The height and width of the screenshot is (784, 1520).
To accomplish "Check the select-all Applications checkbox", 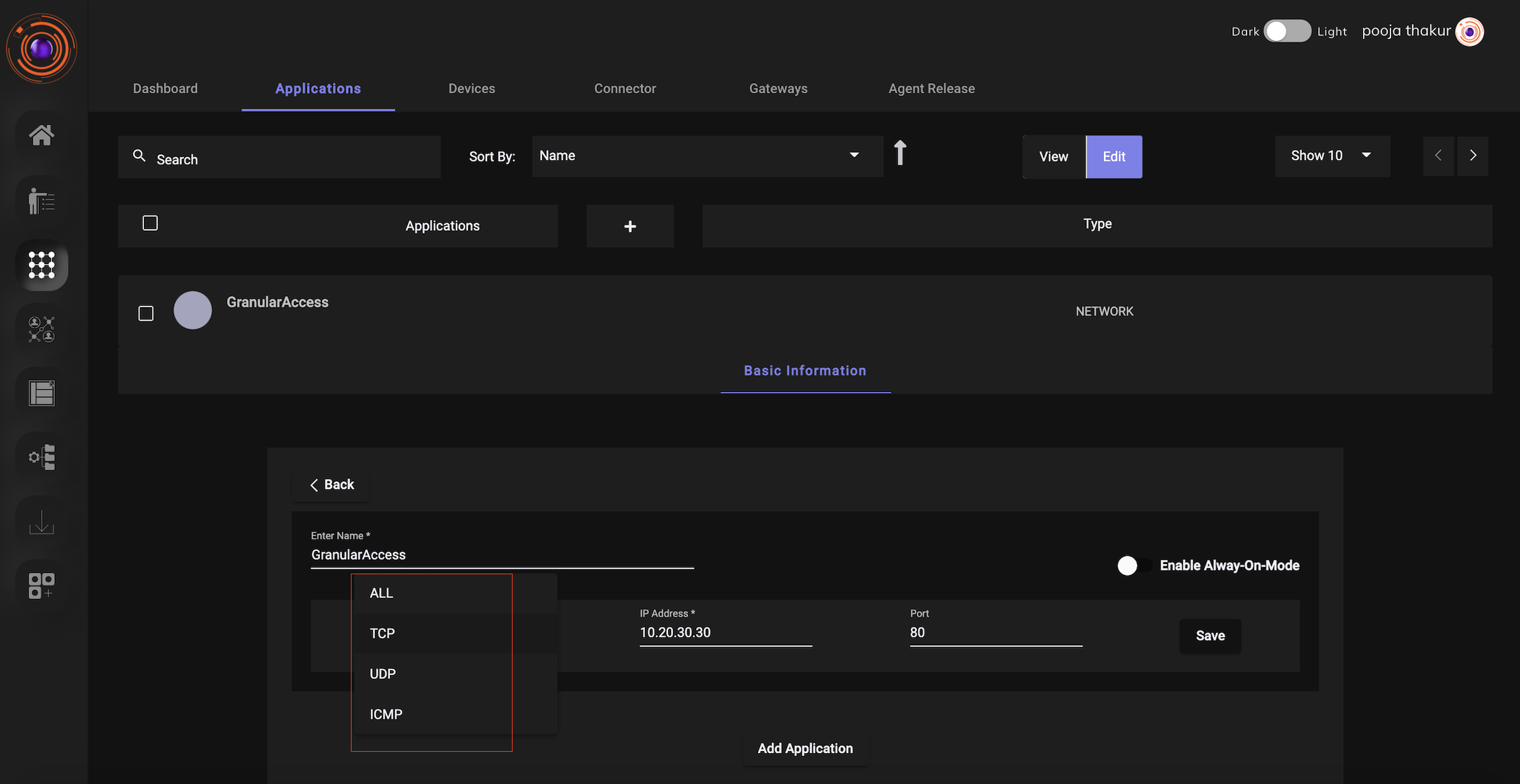I will click(150, 223).
